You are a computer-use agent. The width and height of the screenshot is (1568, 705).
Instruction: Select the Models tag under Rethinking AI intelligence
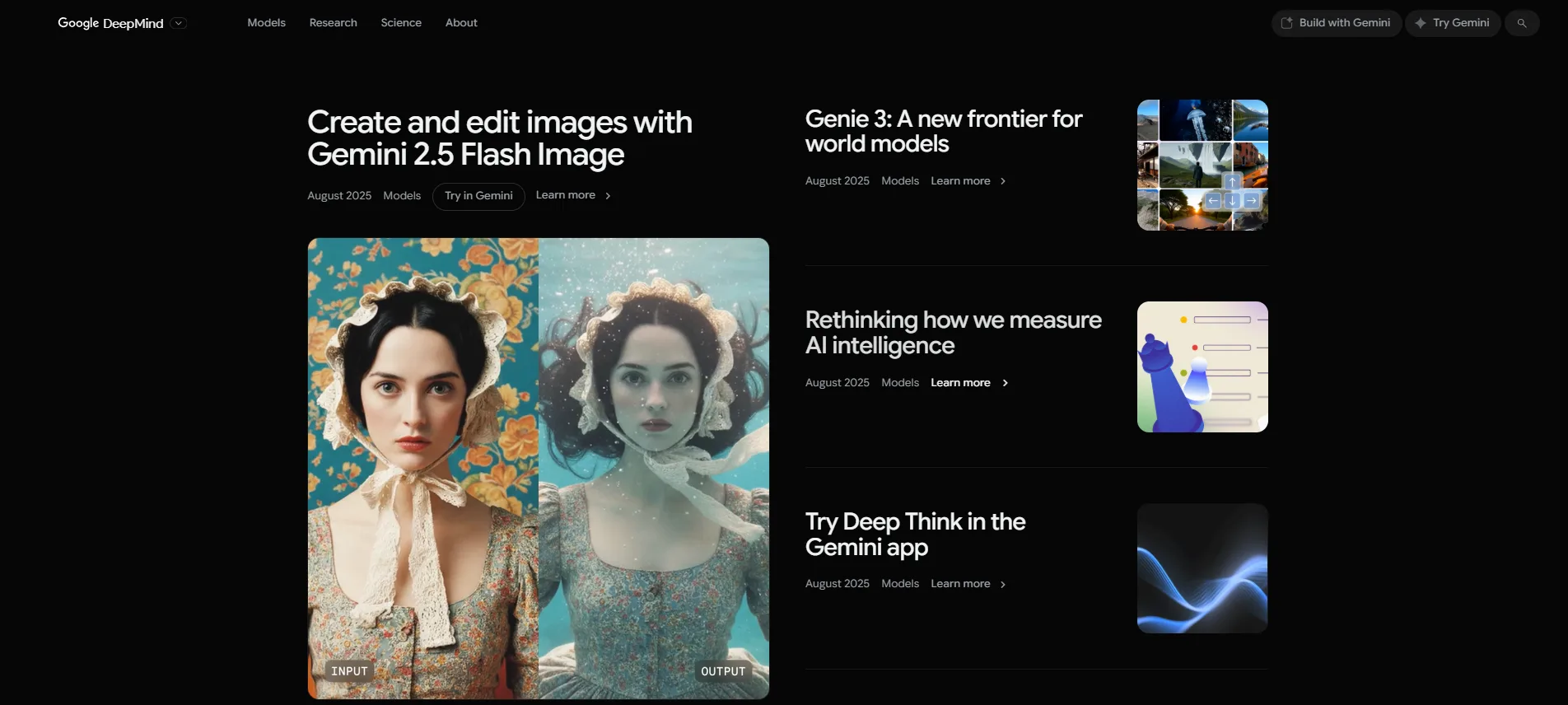click(900, 383)
